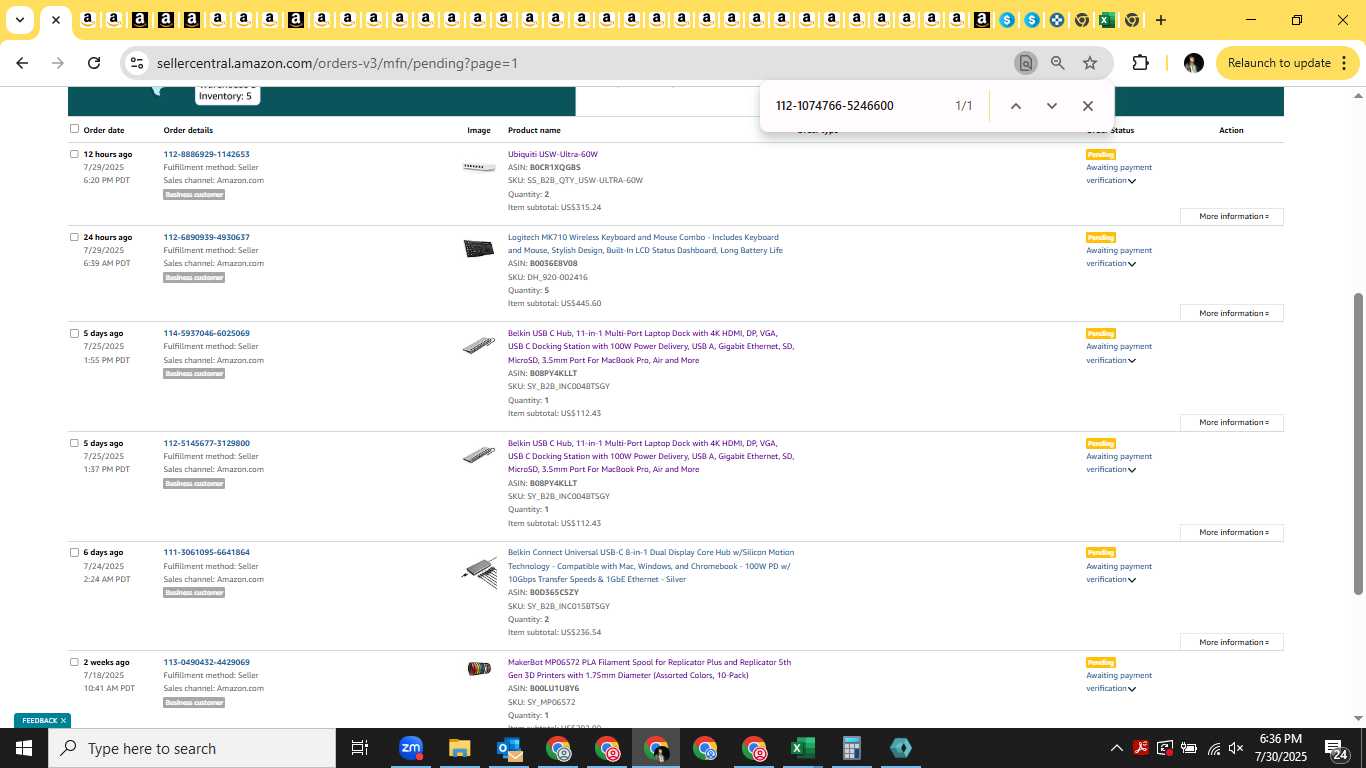Open Excel from the taskbar
The height and width of the screenshot is (768, 1366).
pyautogui.click(x=802, y=748)
